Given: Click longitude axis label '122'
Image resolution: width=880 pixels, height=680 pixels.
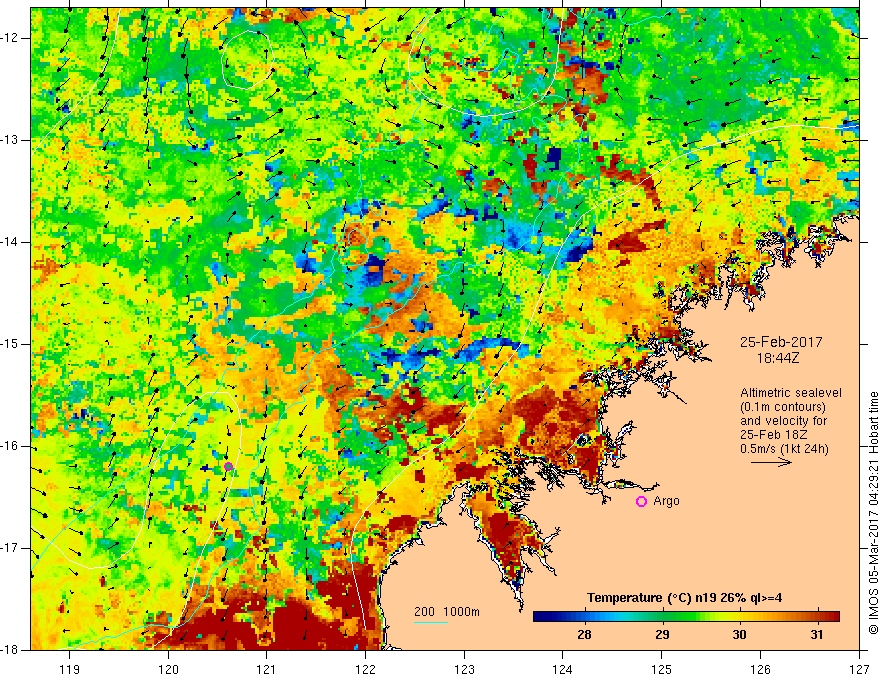Looking at the screenshot, I should coord(365,669).
